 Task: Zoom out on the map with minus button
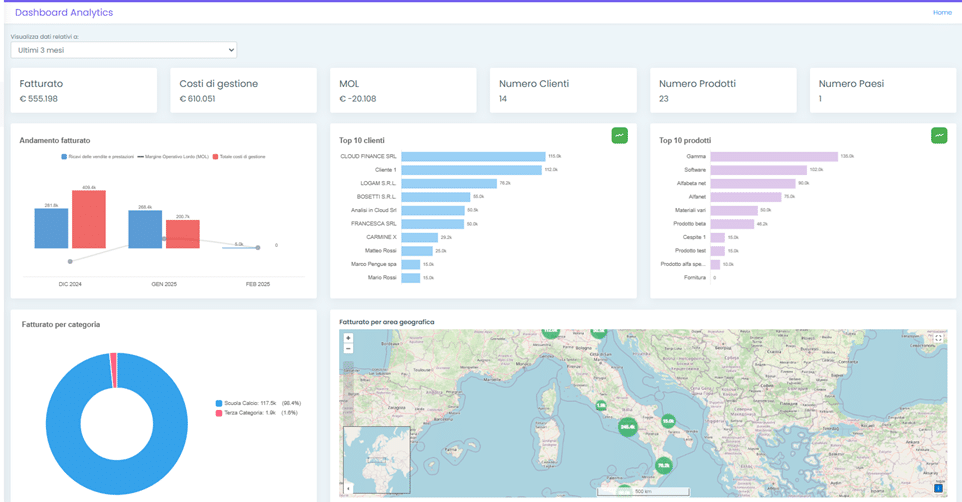(x=348, y=349)
